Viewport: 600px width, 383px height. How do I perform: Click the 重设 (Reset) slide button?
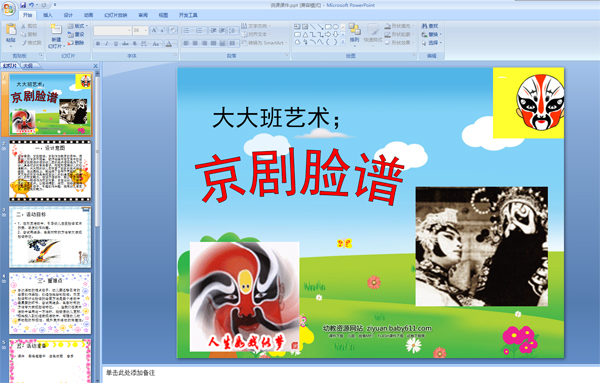[x=76, y=34]
